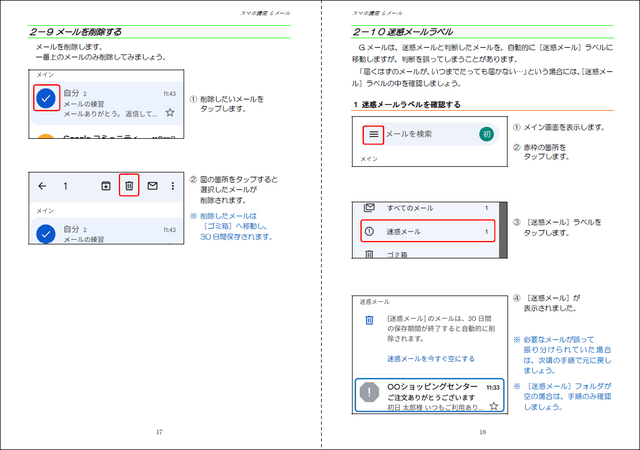The width and height of the screenshot is (640, 450).
Task: Click the page number 18
Action: click(483, 432)
